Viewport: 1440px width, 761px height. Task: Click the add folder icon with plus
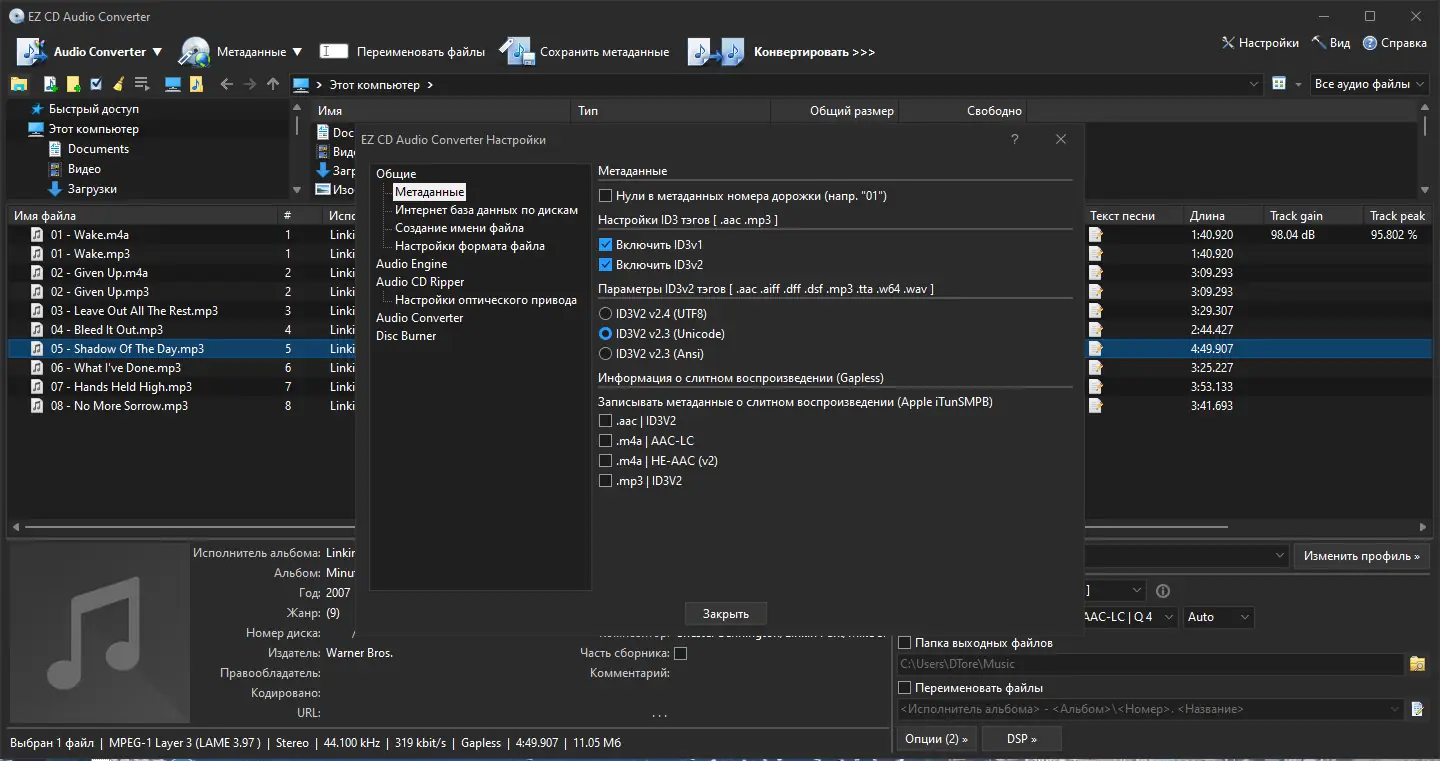pos(73,85)
